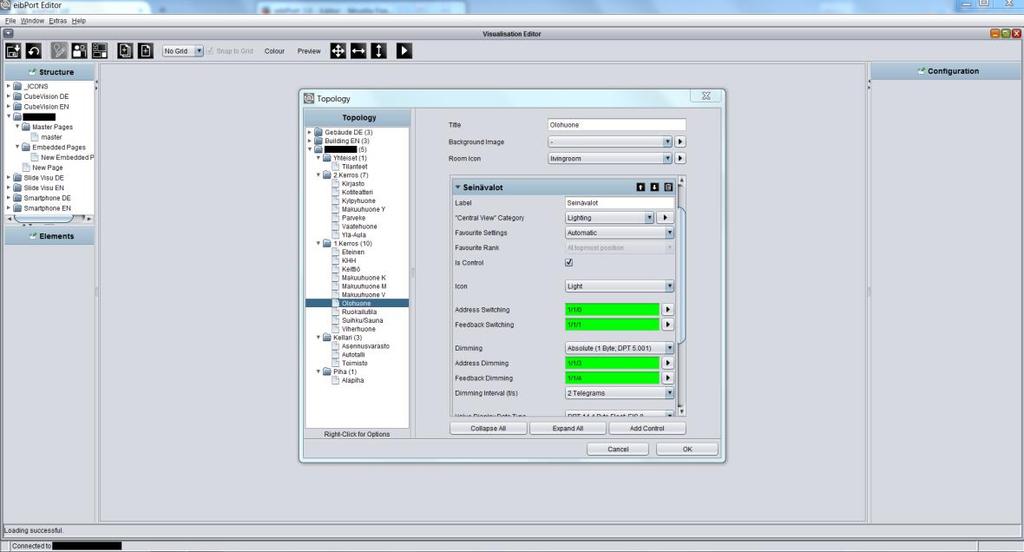Click OK in Topology dialog

687,449
